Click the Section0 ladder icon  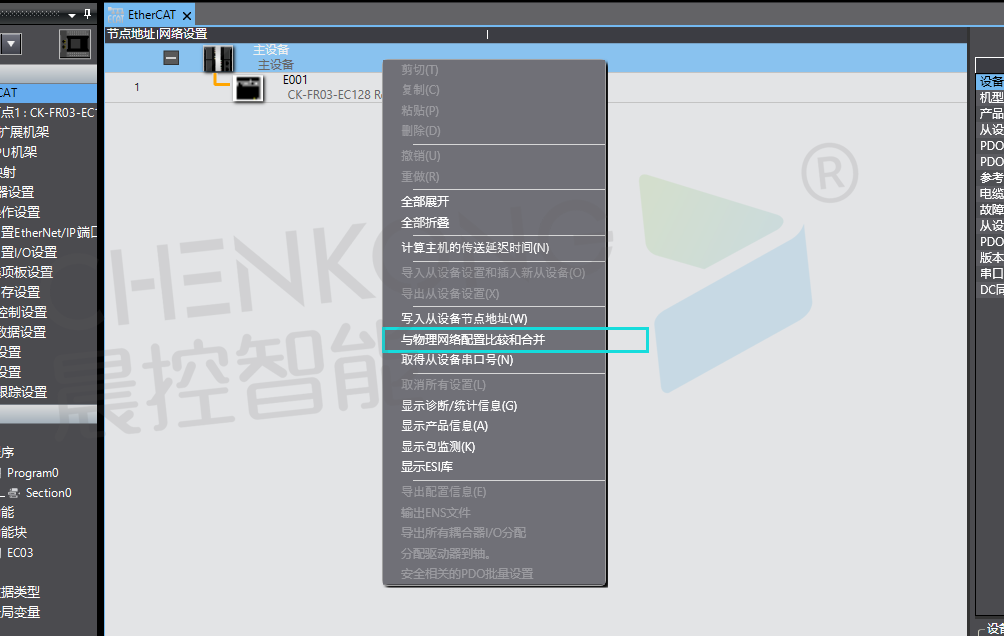14,493
